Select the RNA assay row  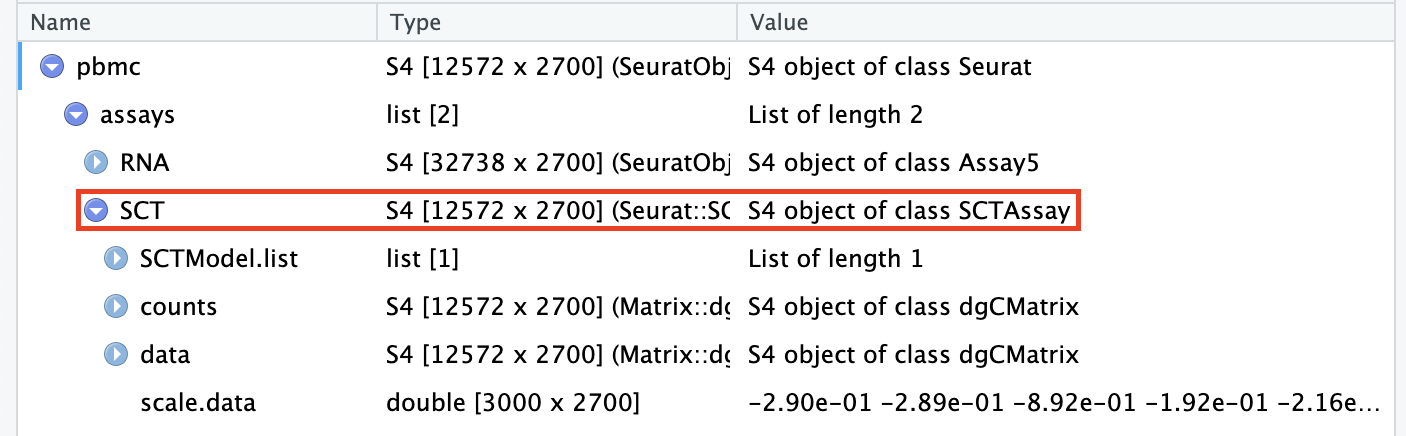click(137, 163)
